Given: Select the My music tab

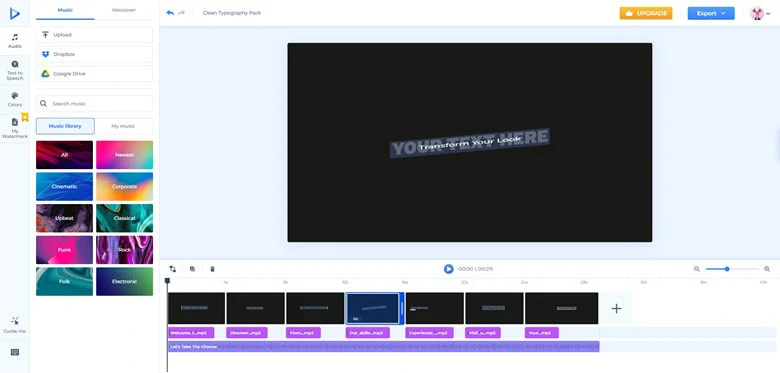Looking at the screenshot, I should click(x=123, y=126).
